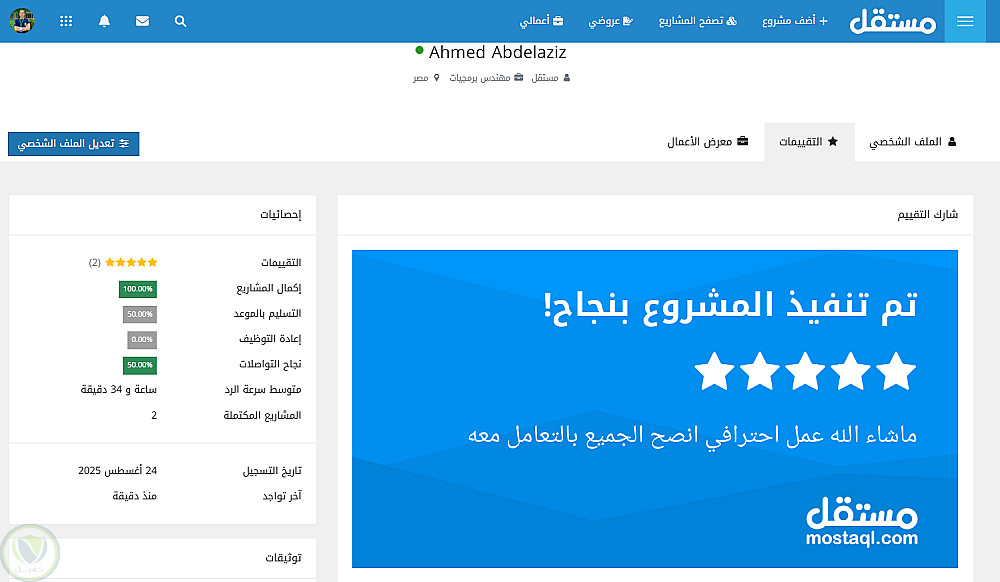Click the 'متوسط سرعة الرد' label
Image resolution: width=1000 pixels, height=582 pixels.
pyautogui.click(x=263, y=389)
